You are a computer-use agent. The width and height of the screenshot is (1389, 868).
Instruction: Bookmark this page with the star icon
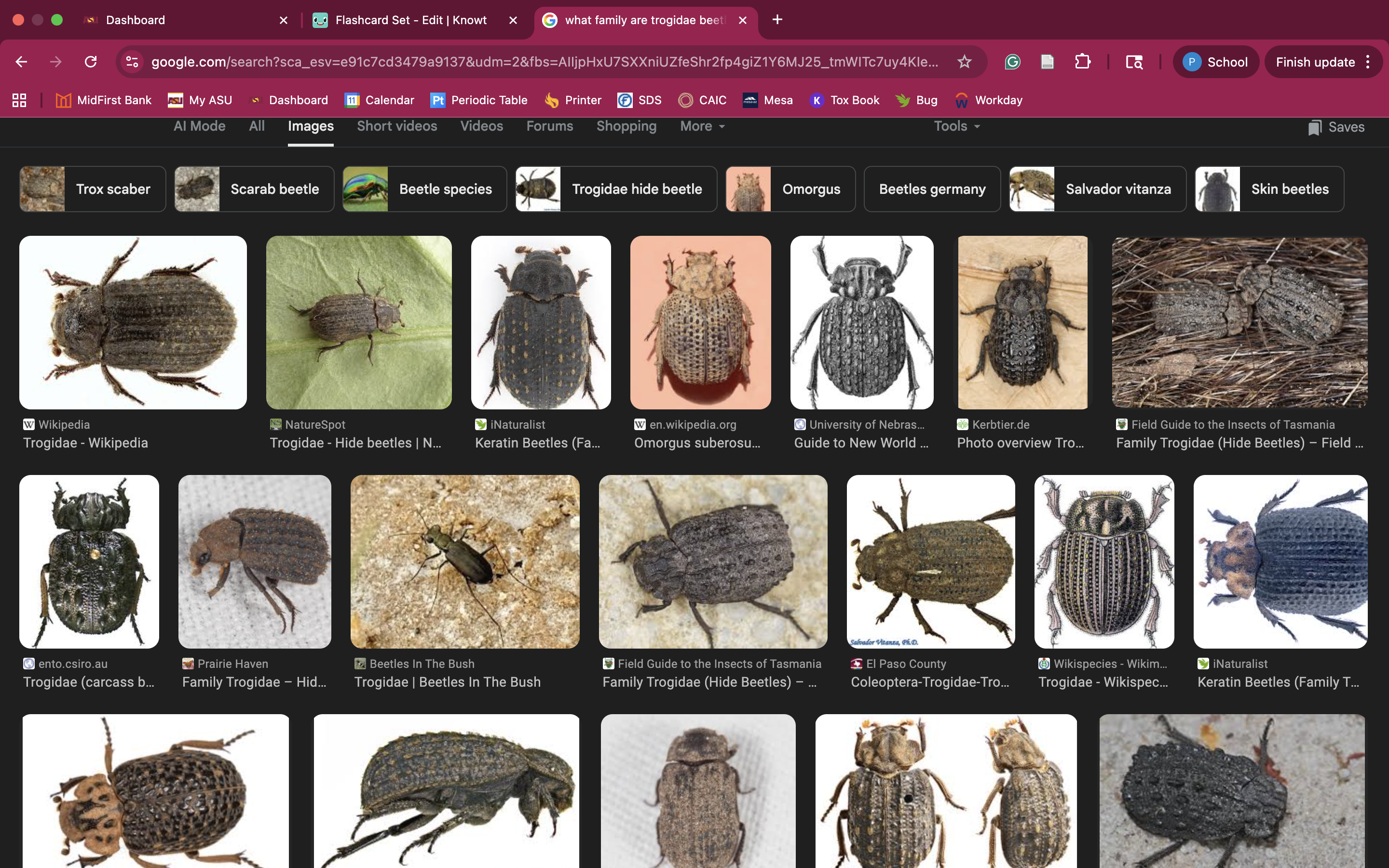[x=964, y=62]
